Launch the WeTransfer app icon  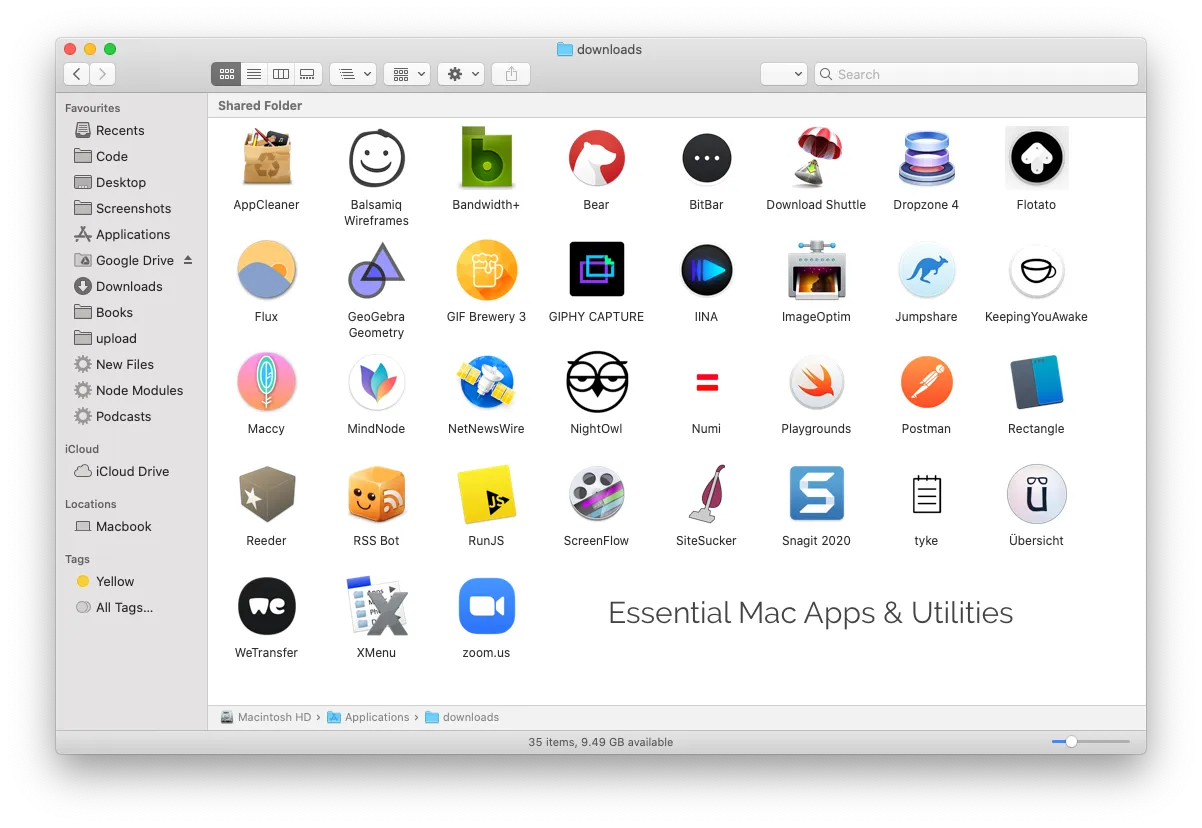point(266,605)
